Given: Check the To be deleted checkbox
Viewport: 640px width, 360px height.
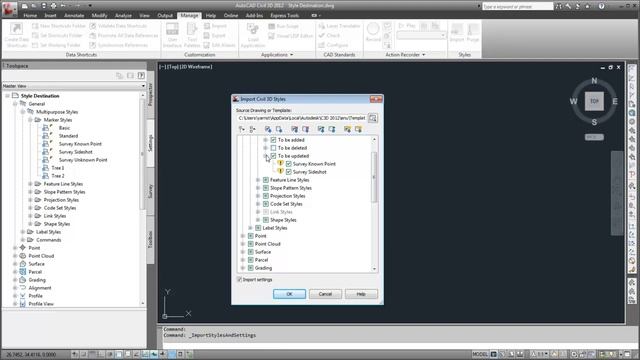Looking at the screenshot, I should [x=273, y=148].
